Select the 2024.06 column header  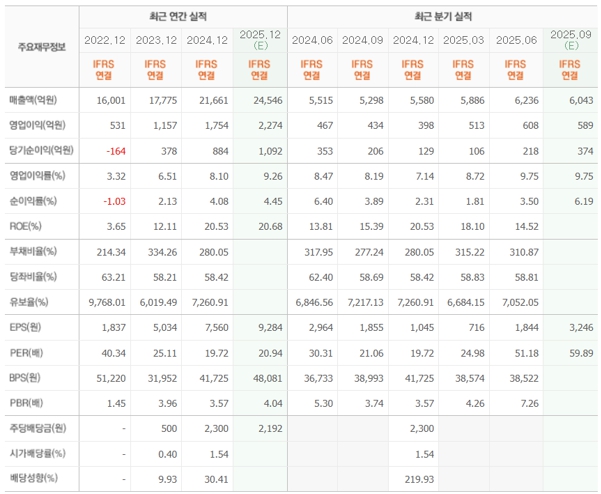(x=311, y=40)
